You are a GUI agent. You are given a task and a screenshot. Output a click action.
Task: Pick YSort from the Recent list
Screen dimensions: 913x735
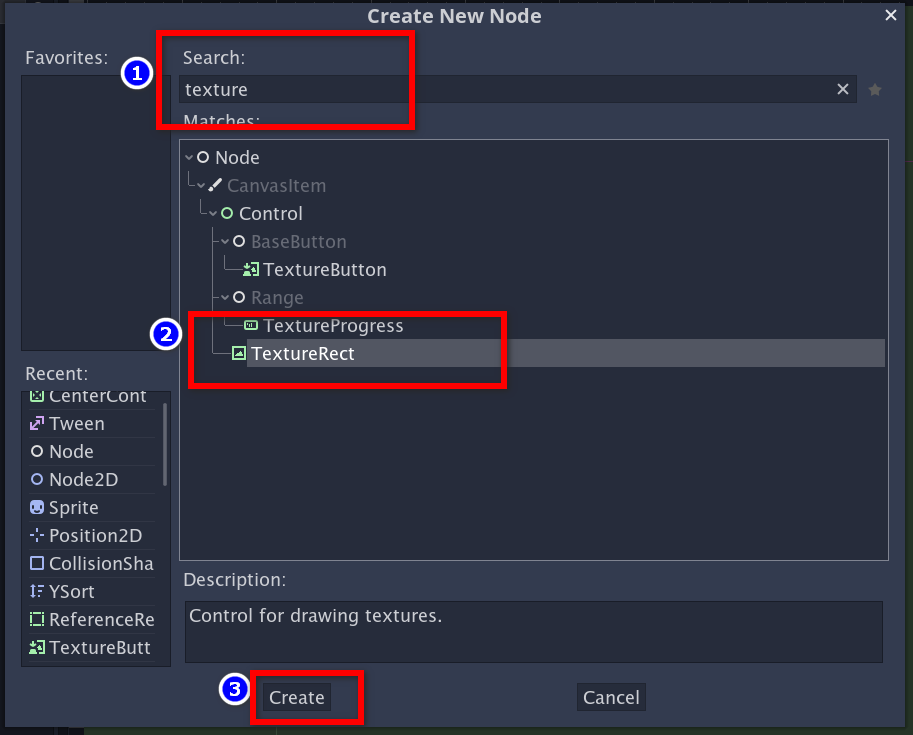[x=92, y=591]
